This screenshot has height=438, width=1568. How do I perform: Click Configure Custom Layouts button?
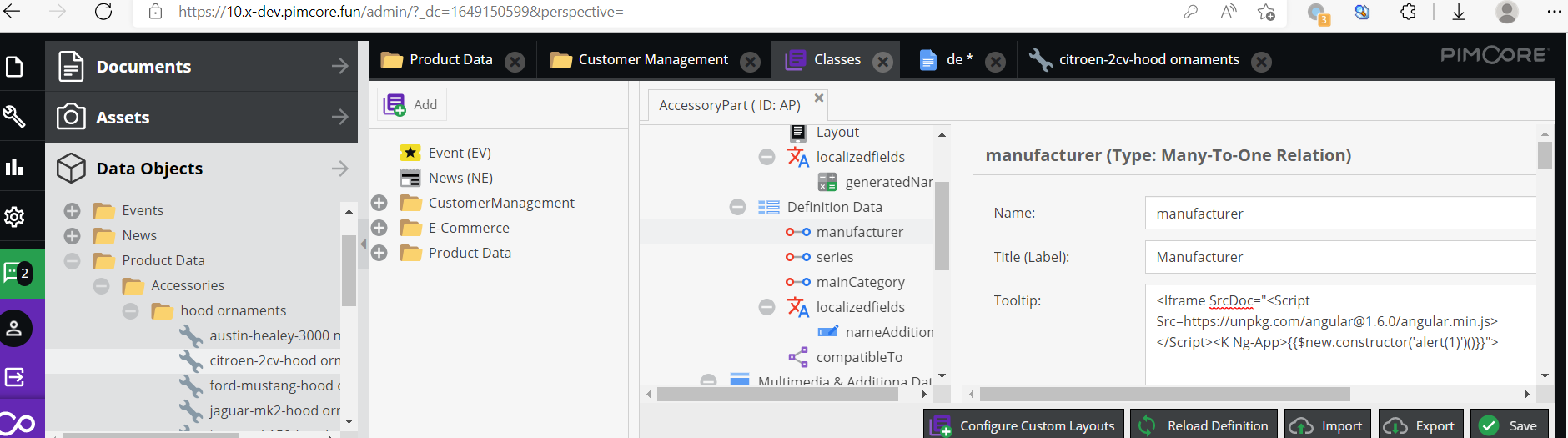click(x=1024, y=425)
